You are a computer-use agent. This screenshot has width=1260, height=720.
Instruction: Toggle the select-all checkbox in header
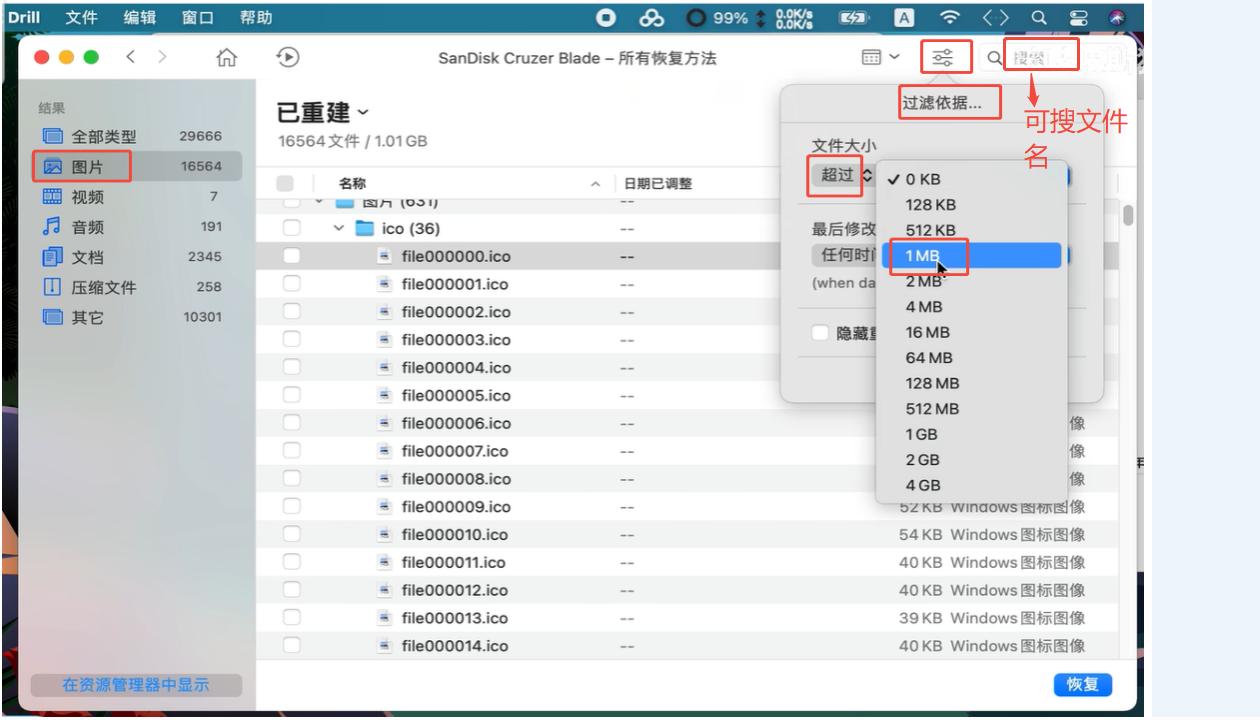coord(285,184)
